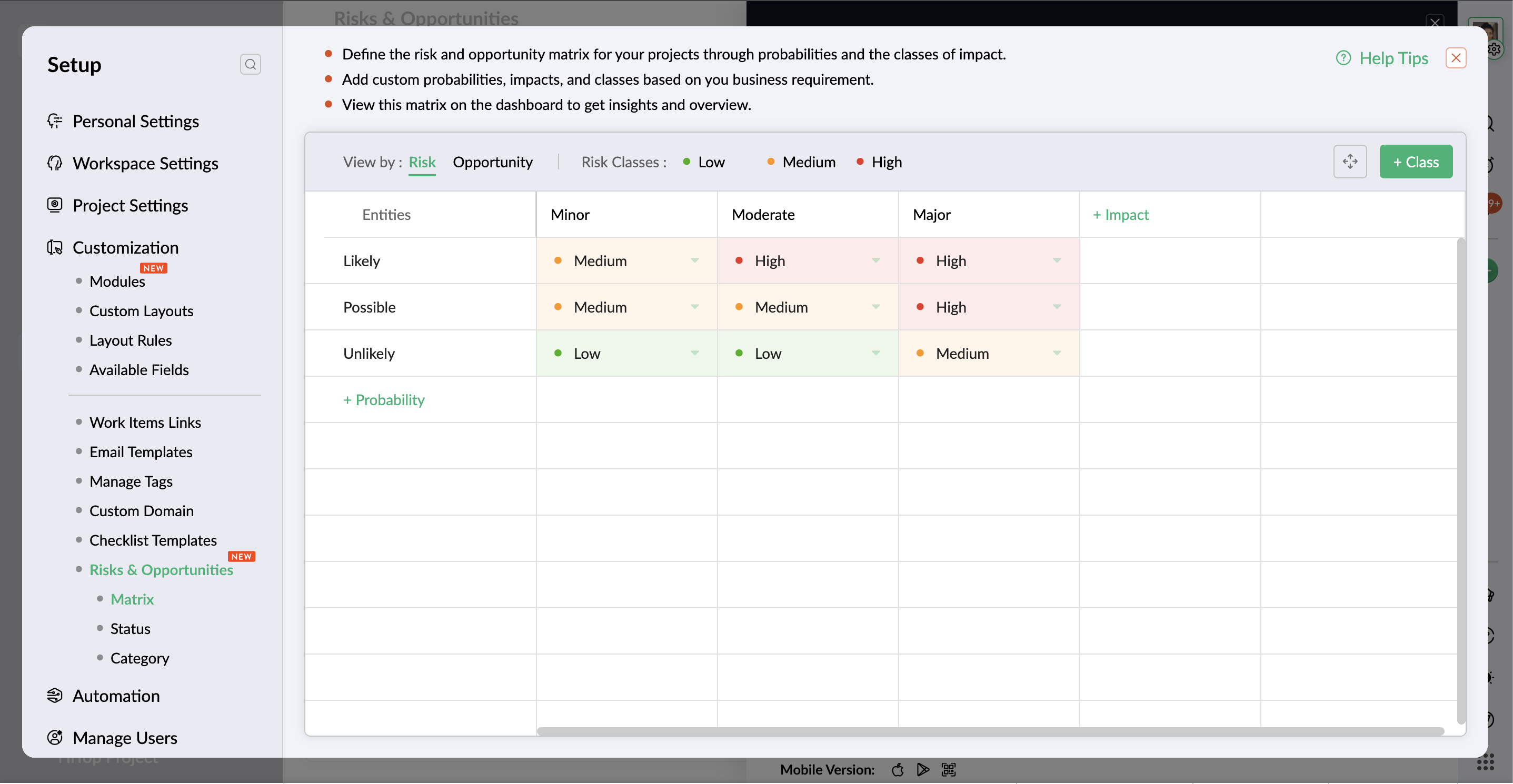The image size is (1513, 784).
Task: Open Unlikely-Moderate Low class dropdown
Action: [875, 353]
